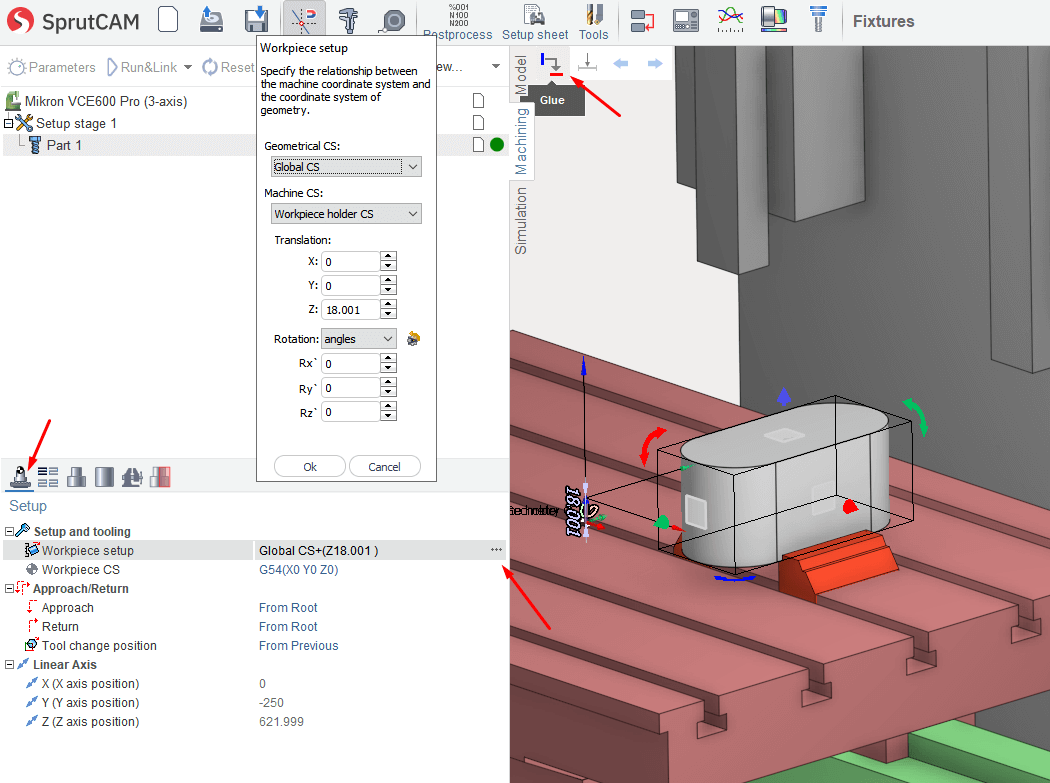Screen dimensions: 1050x783
Task: Select Part 1 in the machining tree
Action: [x=64, y=145]
